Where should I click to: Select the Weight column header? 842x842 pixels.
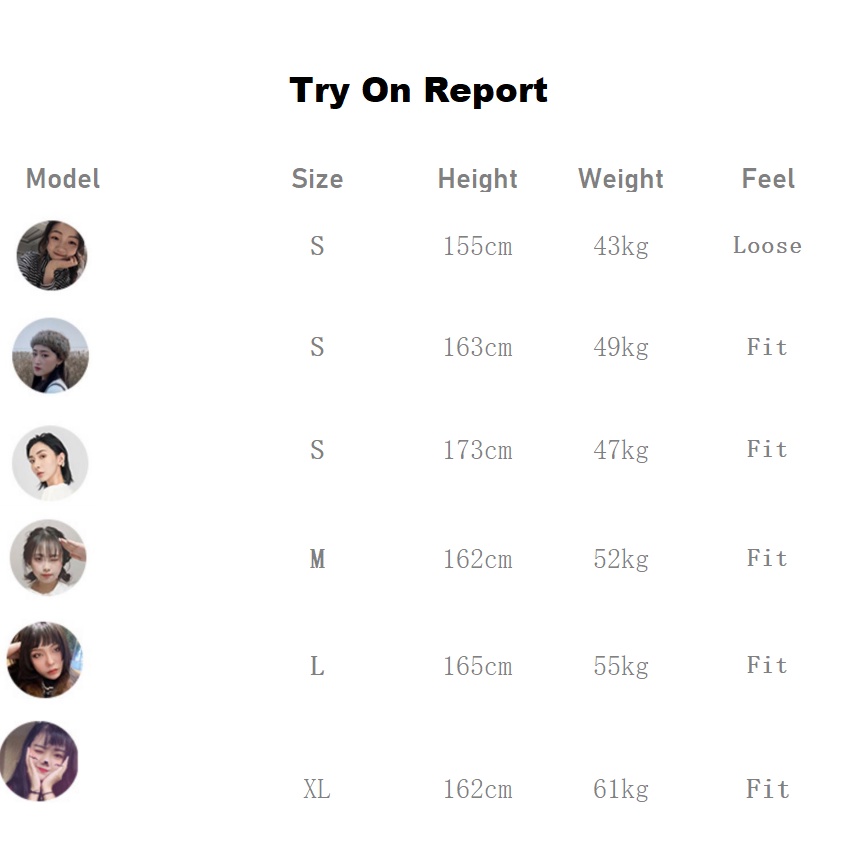click(x=621, y=179)
